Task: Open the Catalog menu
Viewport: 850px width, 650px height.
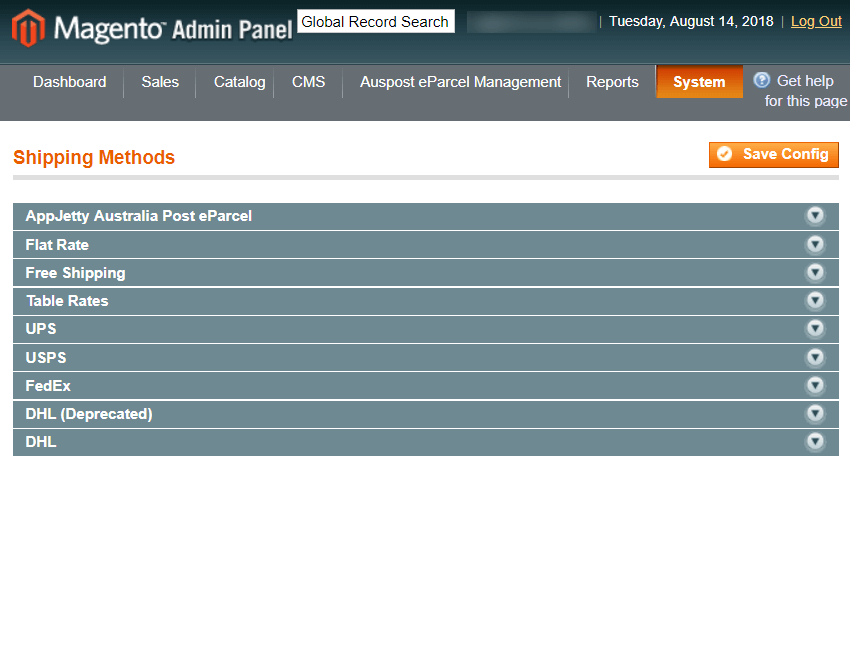Action: tap(240, 82)
